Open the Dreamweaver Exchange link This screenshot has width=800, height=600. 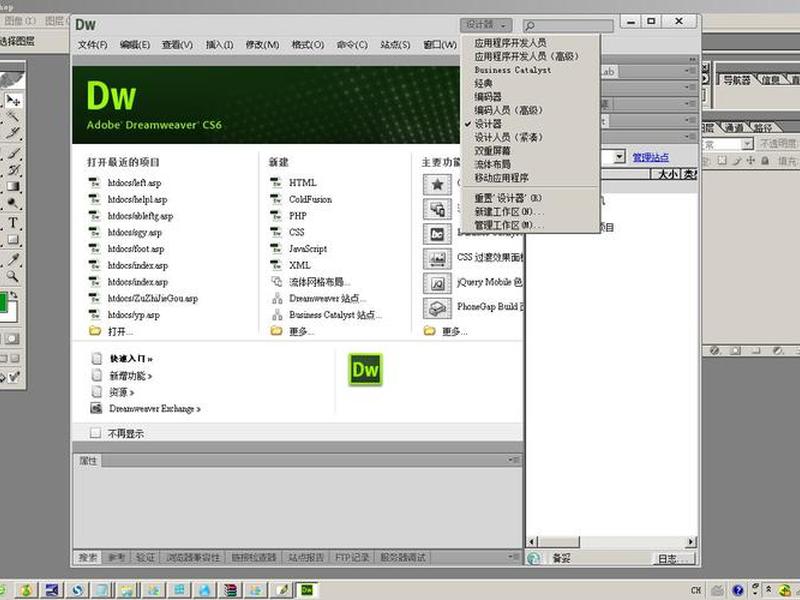[155, 409]
